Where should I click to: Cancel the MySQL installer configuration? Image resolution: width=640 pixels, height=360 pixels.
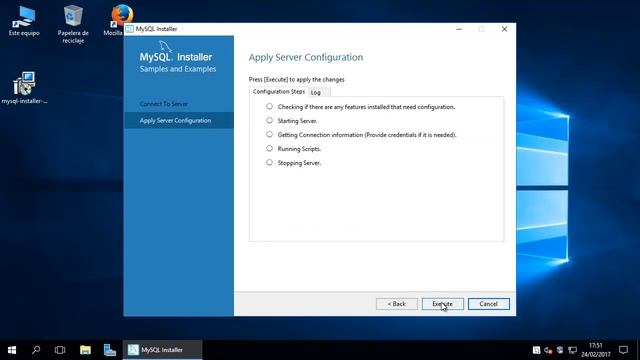click(489, 304)
